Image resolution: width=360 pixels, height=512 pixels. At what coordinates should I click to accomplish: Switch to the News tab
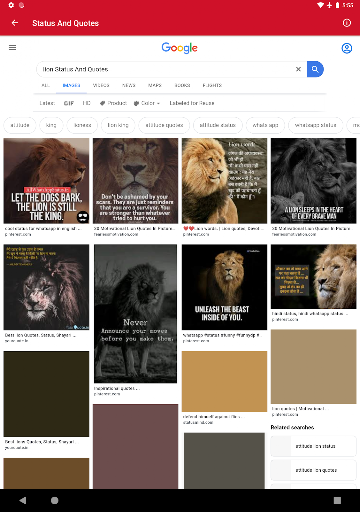pos(129,85)
